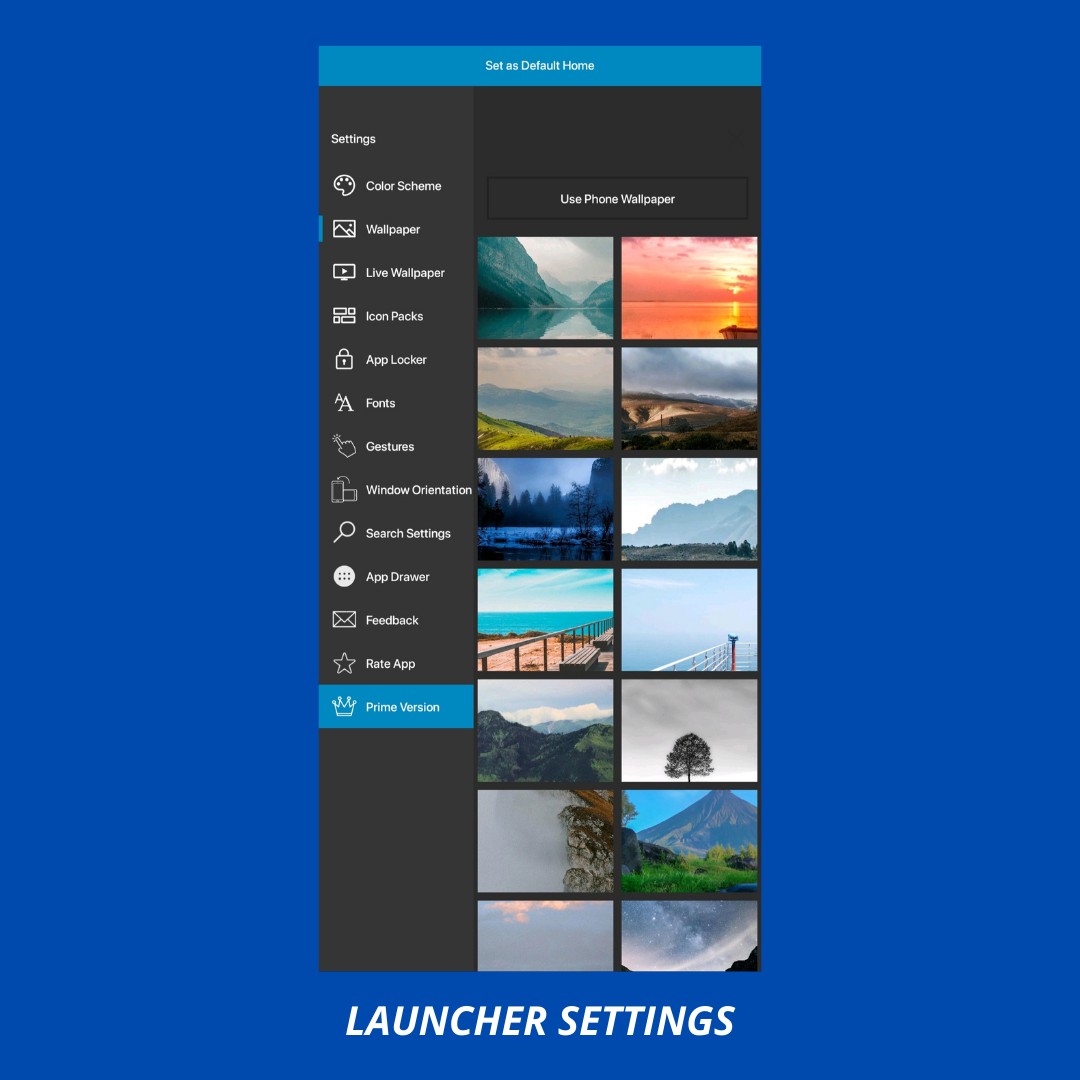Open Feedback envelope icon

pyautogui.click(x=344, y=620)
